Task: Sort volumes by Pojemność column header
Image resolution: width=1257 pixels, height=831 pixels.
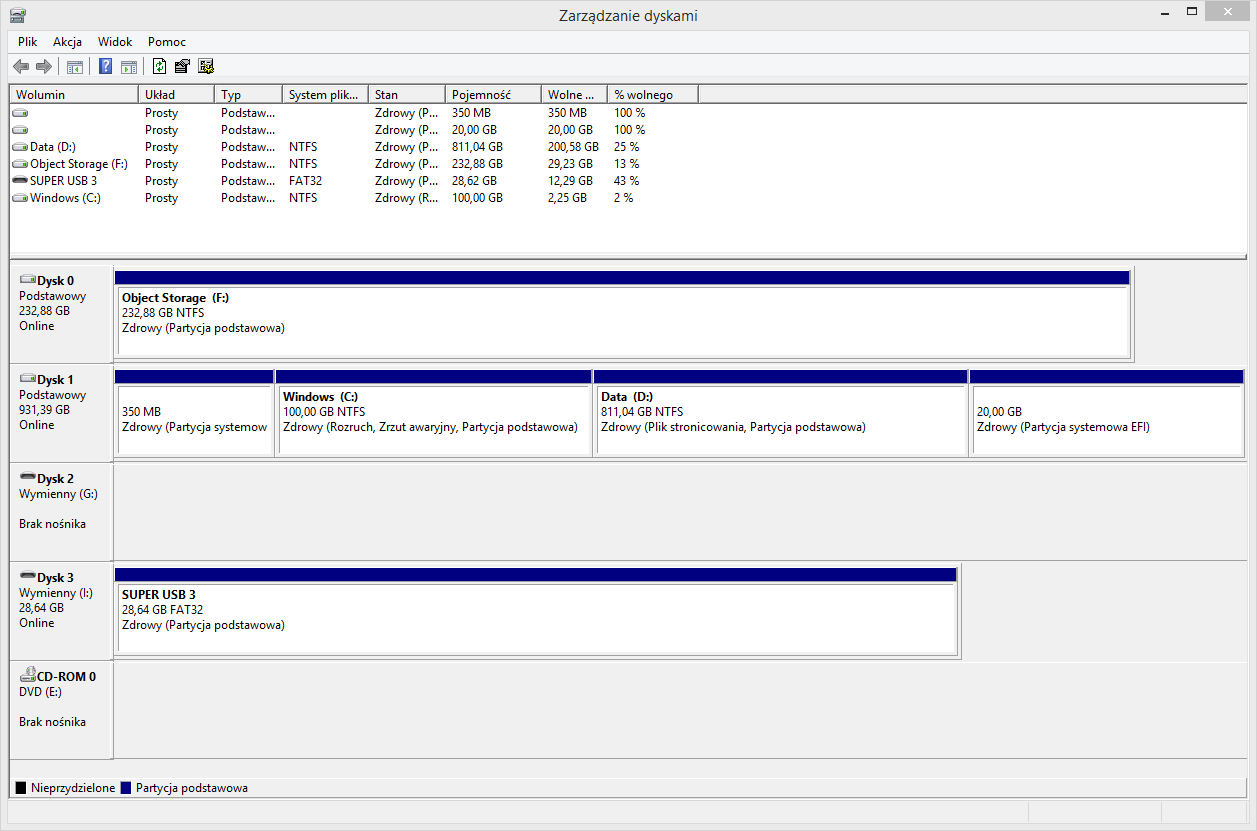Action: 491,95
